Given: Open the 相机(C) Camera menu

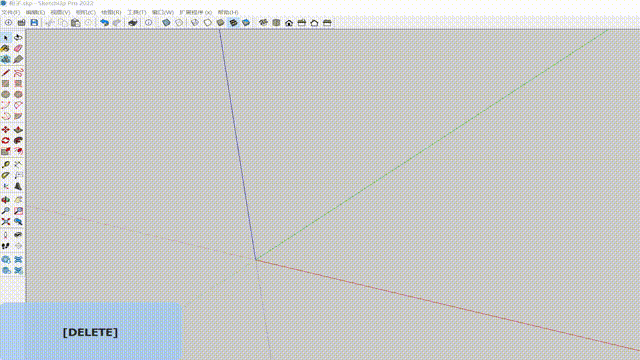Looking at the screenshot, I should [85, 12].
